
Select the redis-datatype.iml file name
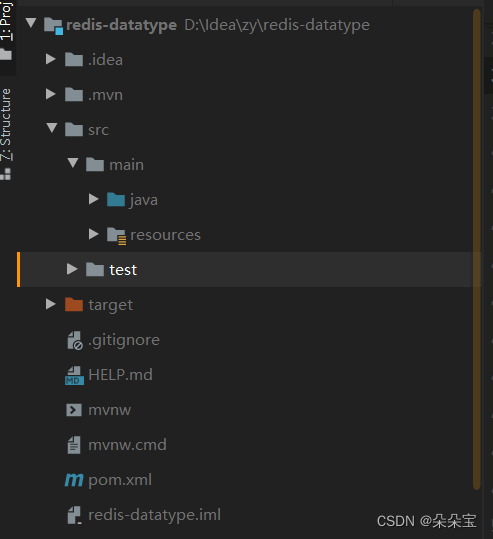(154, 515)
